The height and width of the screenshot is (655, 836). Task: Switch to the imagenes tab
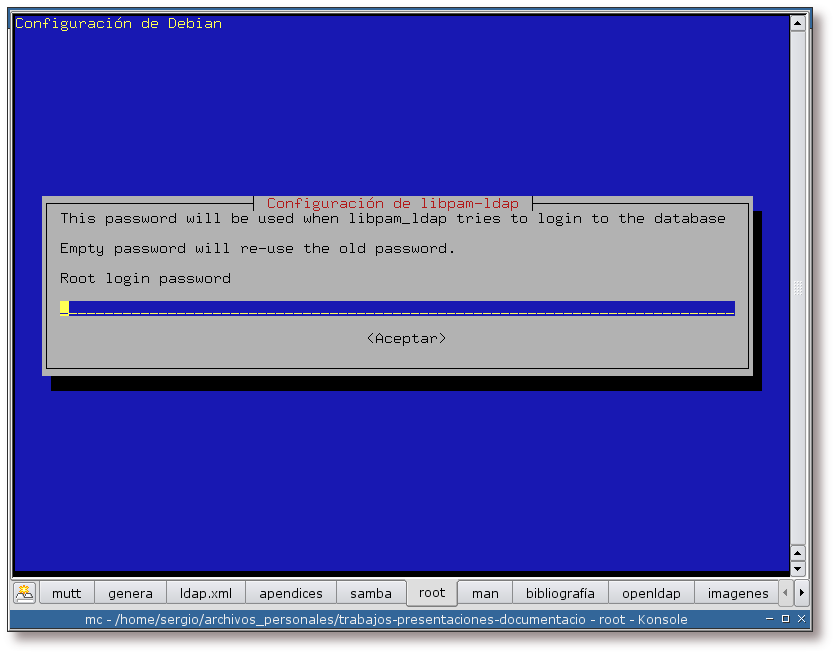(x=738, y=592)
